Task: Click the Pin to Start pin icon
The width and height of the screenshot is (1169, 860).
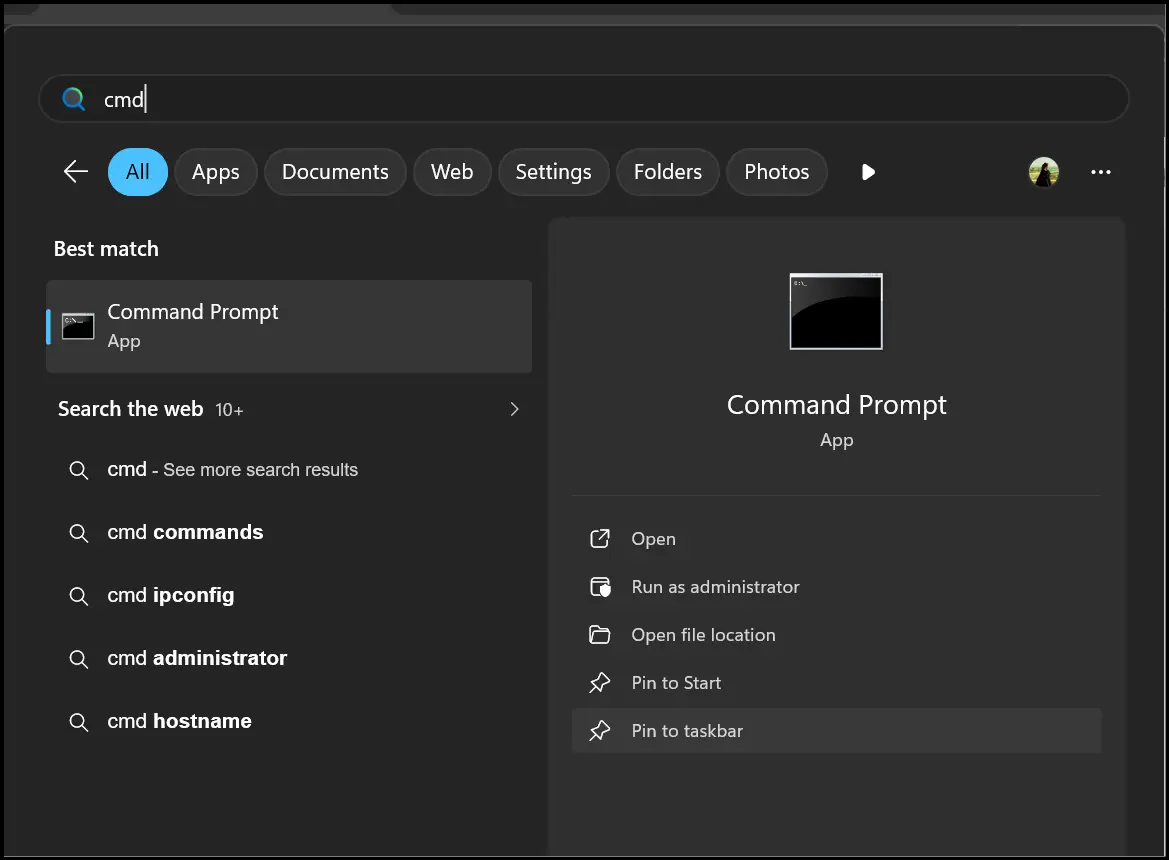Action: 600,682
